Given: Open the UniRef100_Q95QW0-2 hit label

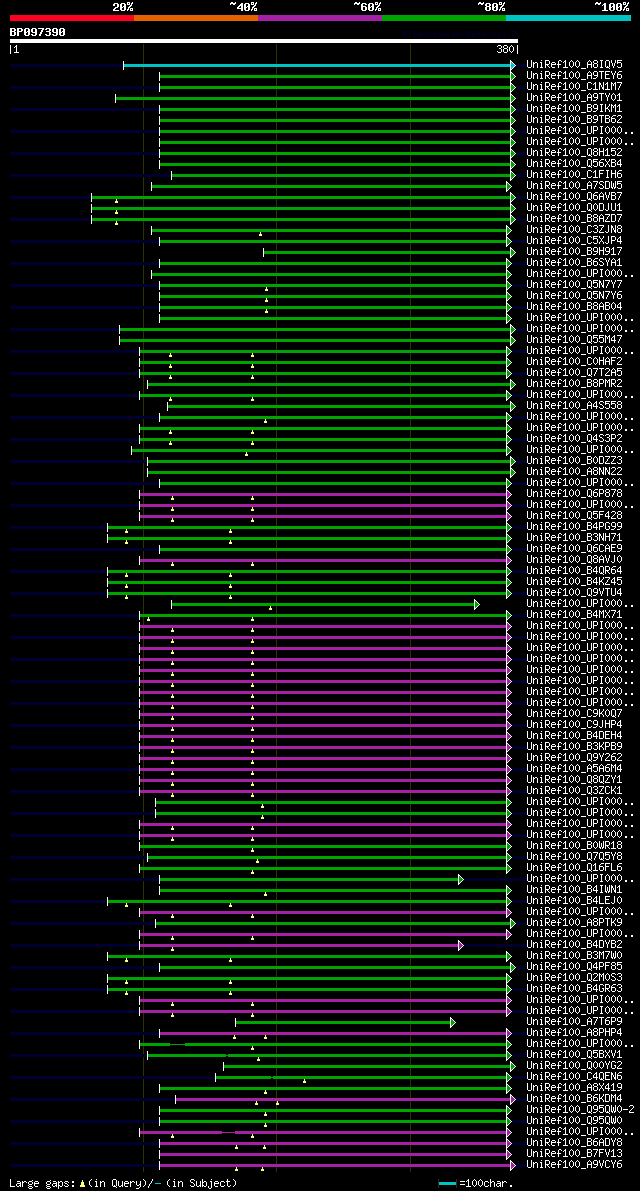Looking at the screenshot, I should 579,1111.
